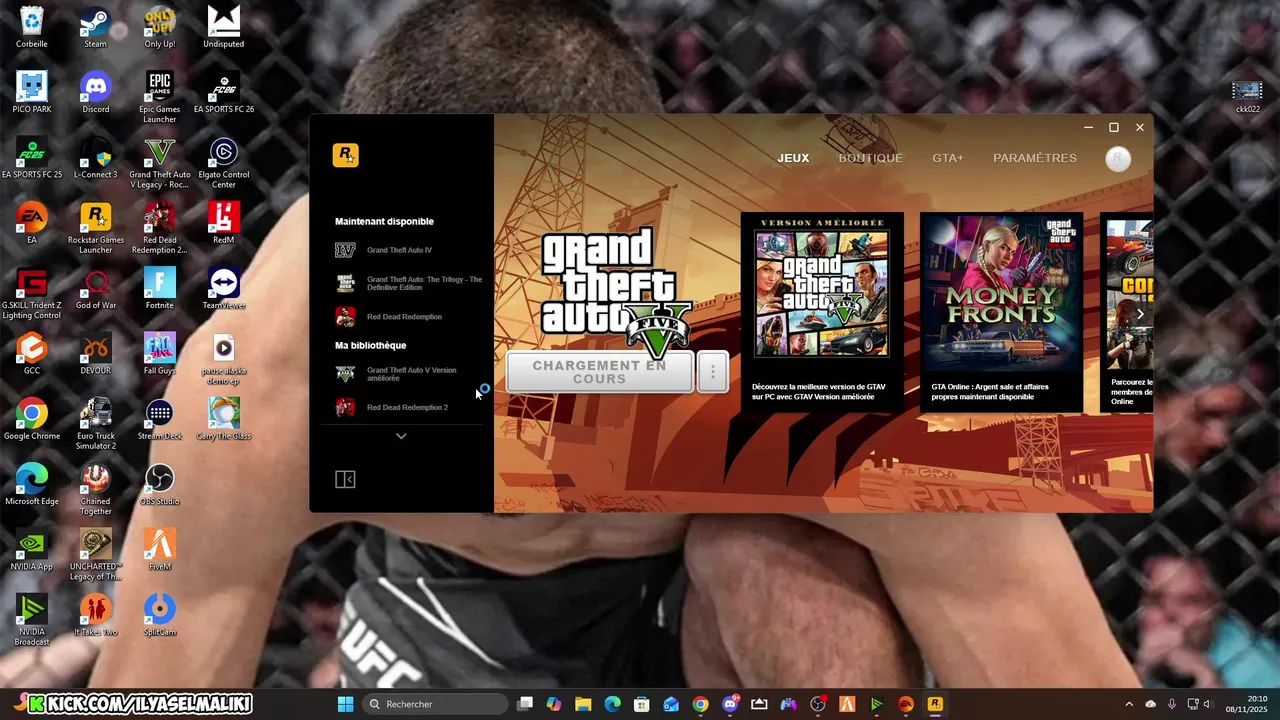Open the three-dot game options menu
Viewport: 1280px width, 720px height.
coord(713,372)
